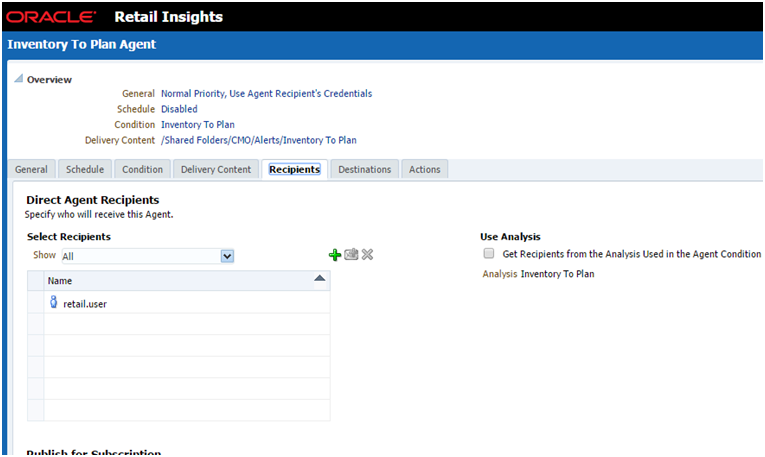Select the retail.user recipient row
The width and height of the screenshot is (765, 457).
[x=187, y=302]
